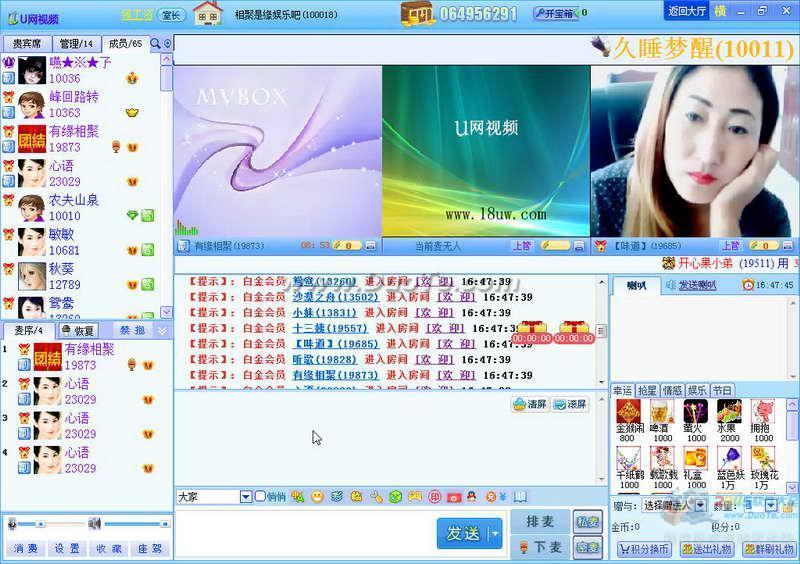Click the red stamp seal icon
The width and height of the screenshot is (800, 564).
coord(434,496)
